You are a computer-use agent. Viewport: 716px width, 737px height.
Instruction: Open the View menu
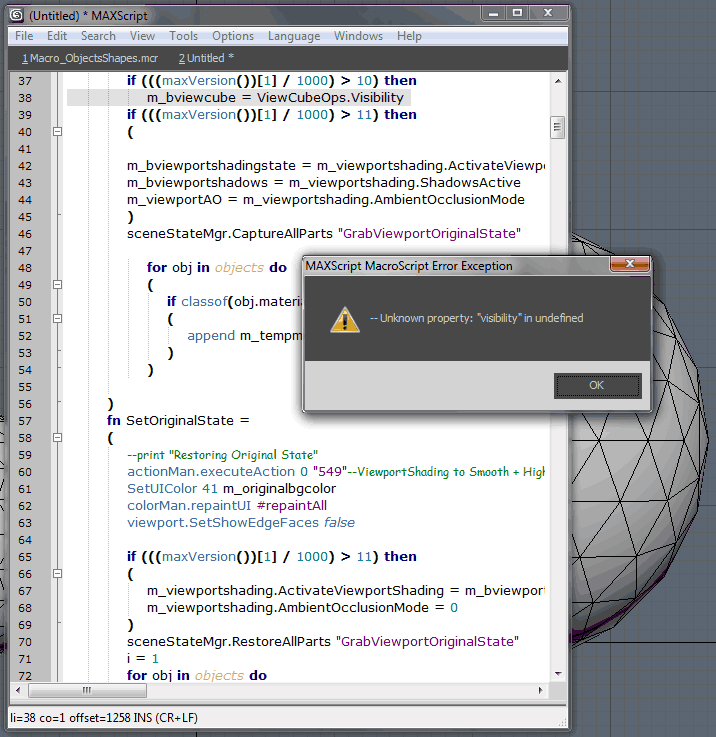[142, 36]
